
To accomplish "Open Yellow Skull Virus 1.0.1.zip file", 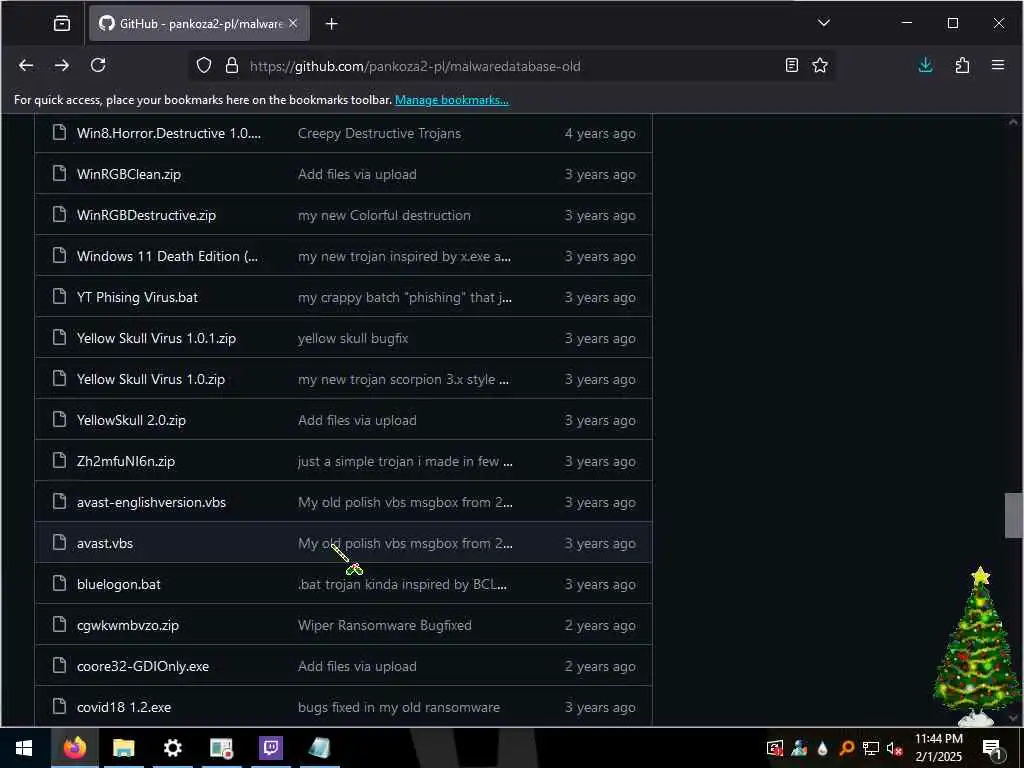I will pos(156,338).
